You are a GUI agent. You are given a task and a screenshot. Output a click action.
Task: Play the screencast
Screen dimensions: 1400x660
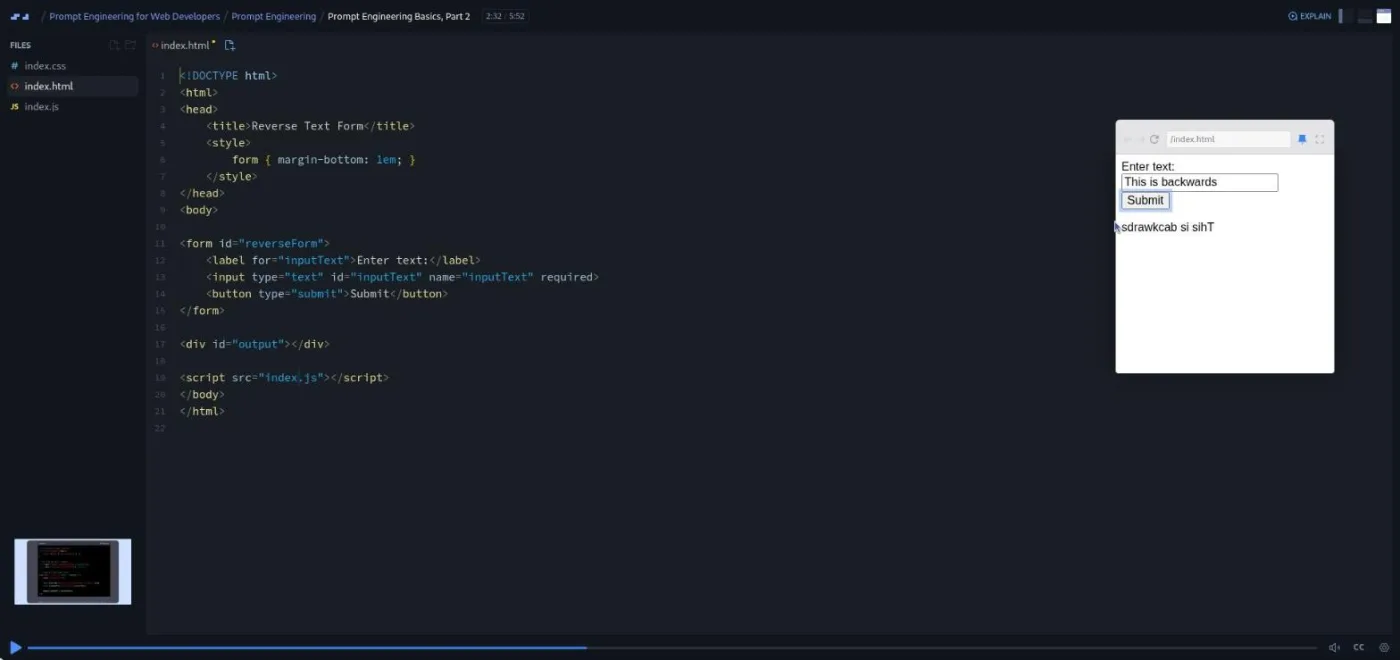tap(15, 648)
